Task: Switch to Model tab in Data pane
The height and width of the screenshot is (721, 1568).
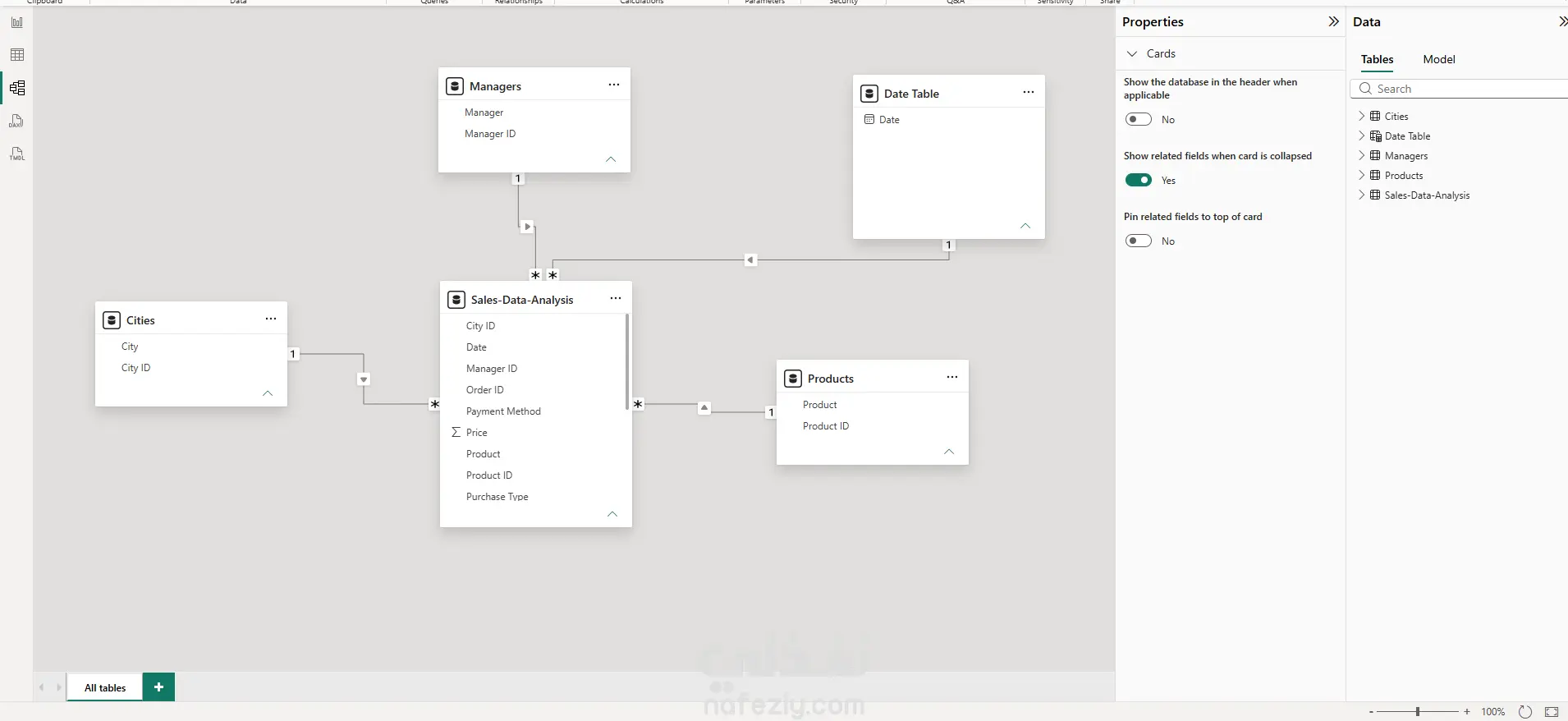Action: [x=1439, y=59]
